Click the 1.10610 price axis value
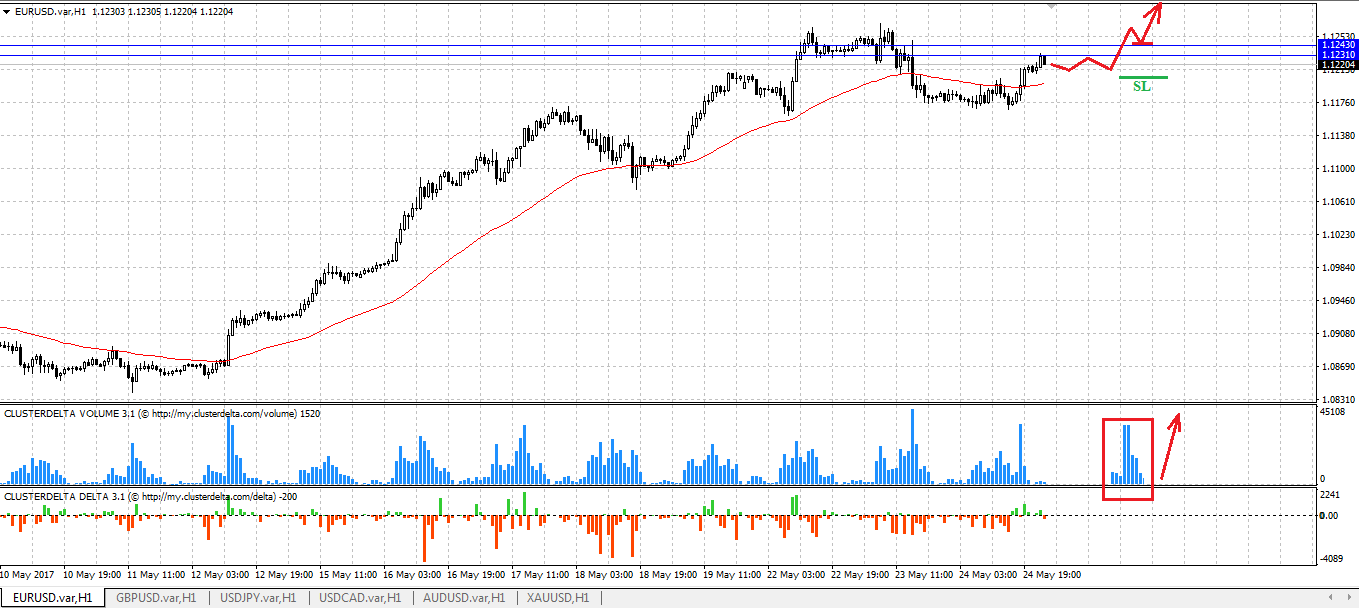Image resolution: width=1359 pixels, height=609 pixels. [1338, 202]
